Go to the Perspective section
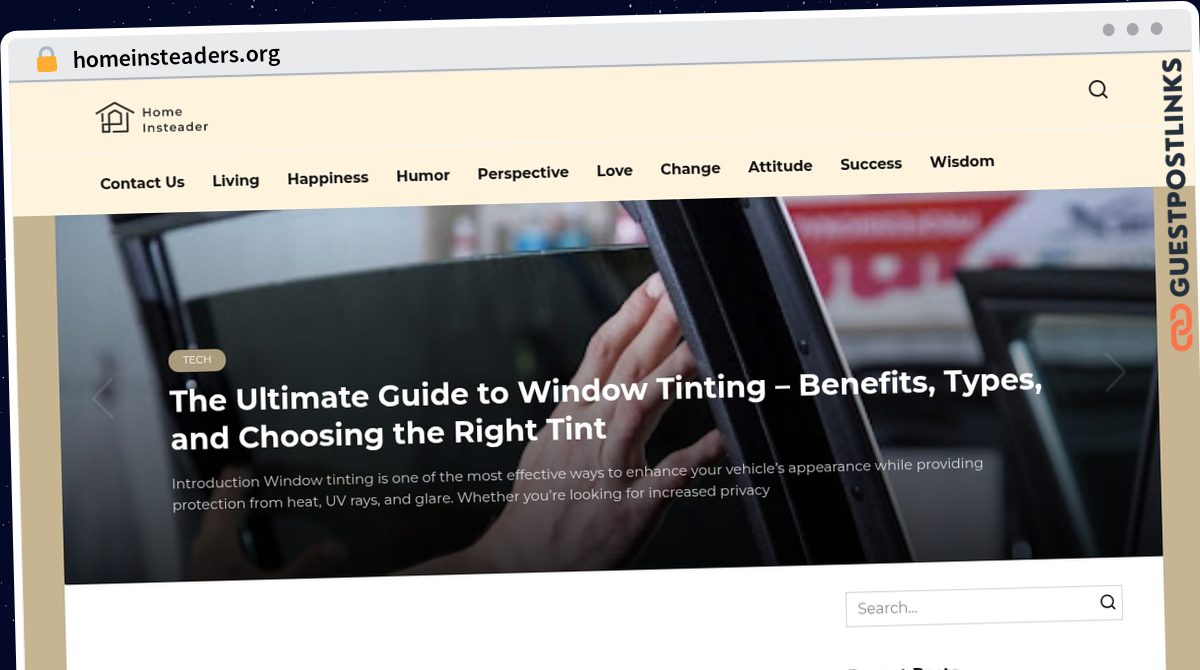The image size is (1200, 670). (523, 173)
